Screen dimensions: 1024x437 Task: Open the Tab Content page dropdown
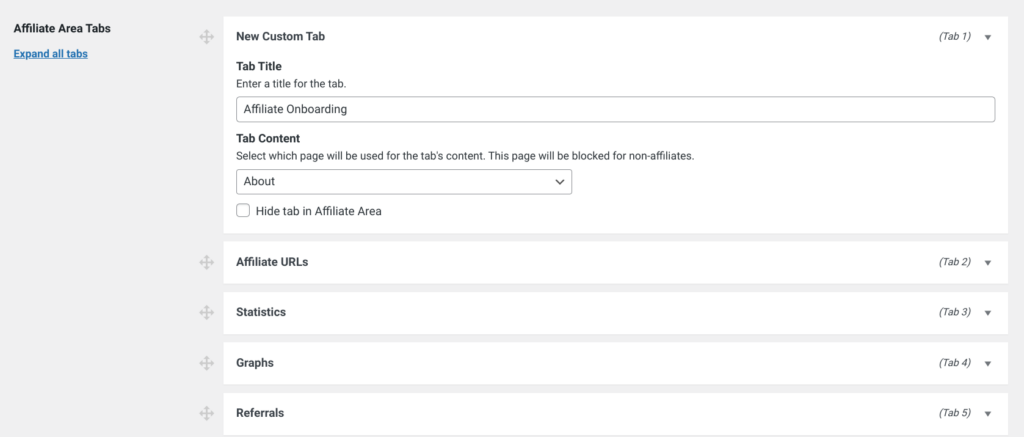click(404, 182)
